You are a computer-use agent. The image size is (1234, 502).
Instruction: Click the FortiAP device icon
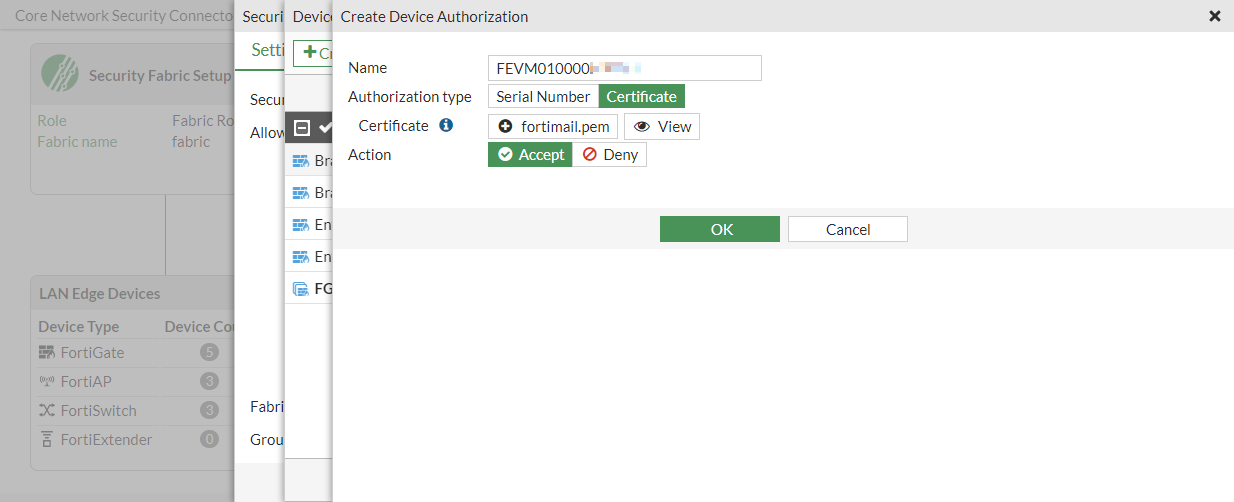coord(47,381)
